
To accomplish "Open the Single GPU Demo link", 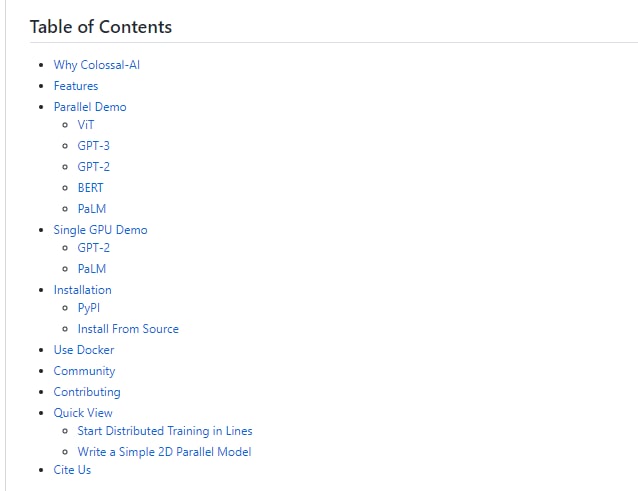I will point(101,230).
